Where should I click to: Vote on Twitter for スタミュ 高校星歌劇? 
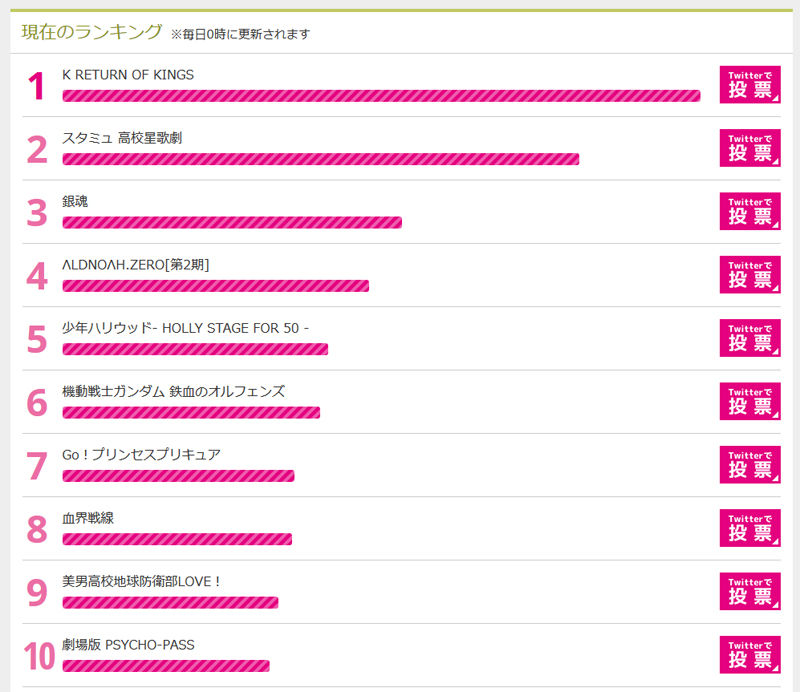tap(750, 148)
